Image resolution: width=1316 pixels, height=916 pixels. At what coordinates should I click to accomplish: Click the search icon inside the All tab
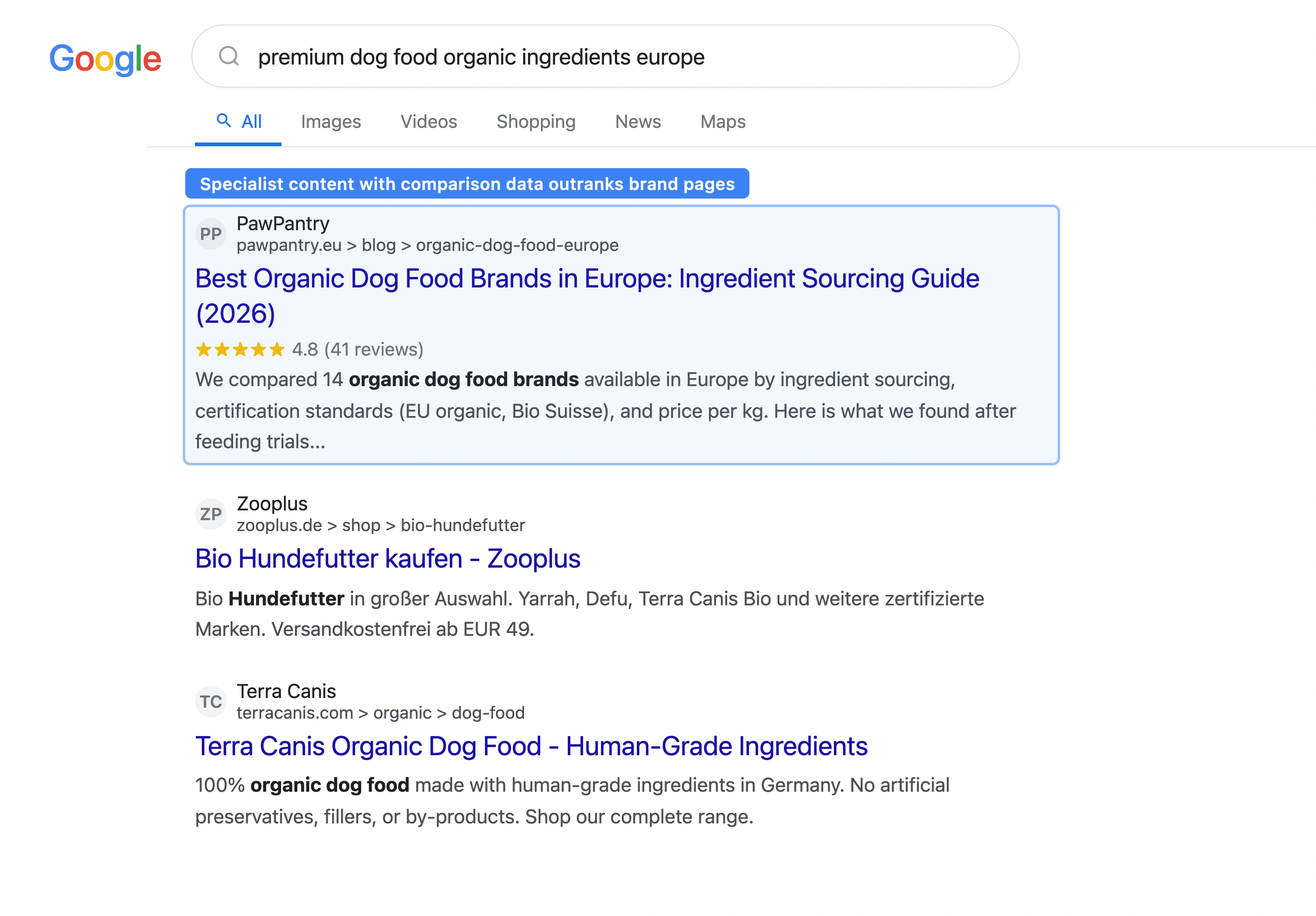[225, 121]
